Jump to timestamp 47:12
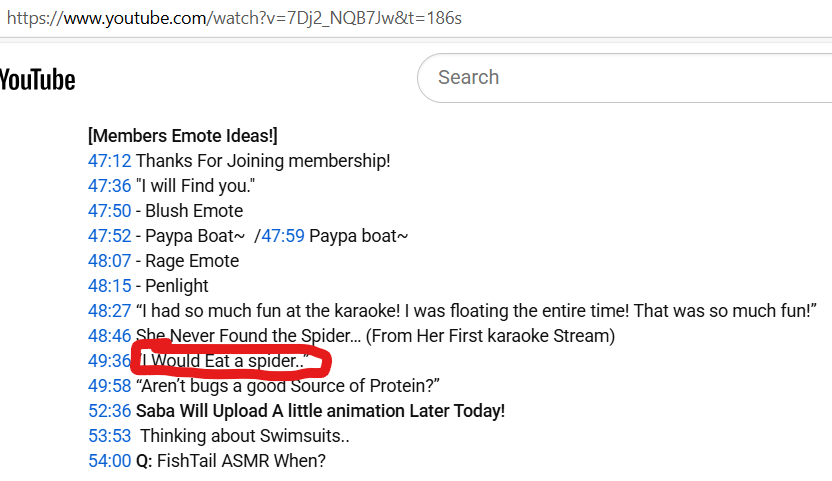 click(109, 160)
